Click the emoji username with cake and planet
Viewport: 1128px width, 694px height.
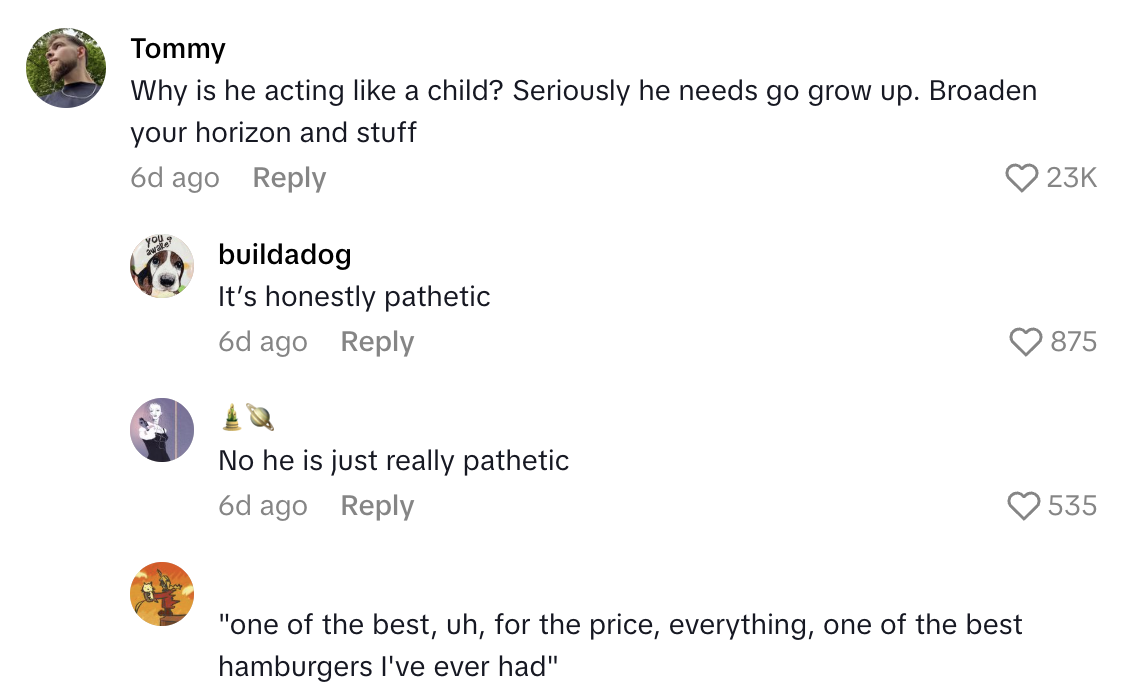tap(247, 418)
